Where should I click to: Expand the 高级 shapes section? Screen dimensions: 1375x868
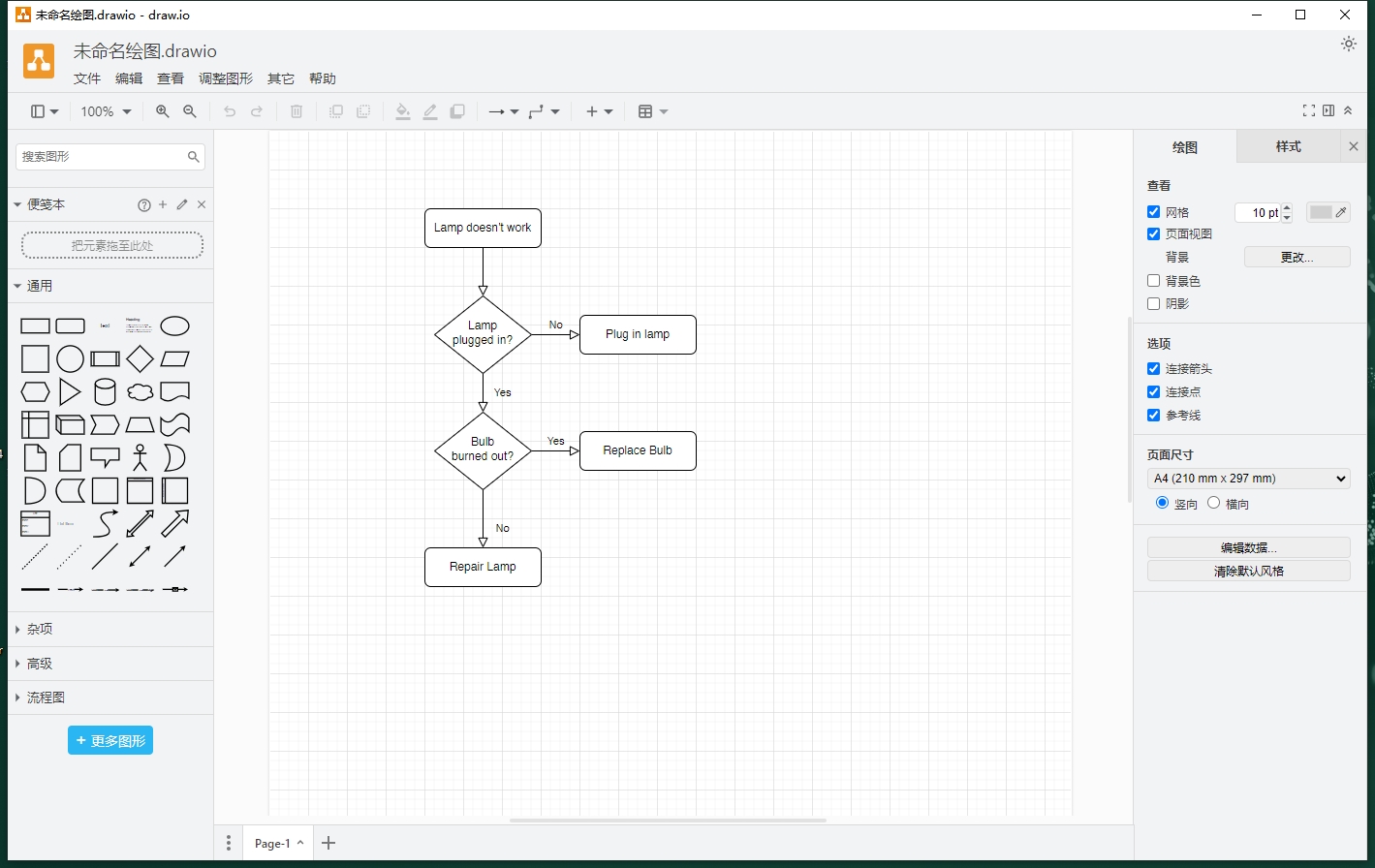[110, 664]
